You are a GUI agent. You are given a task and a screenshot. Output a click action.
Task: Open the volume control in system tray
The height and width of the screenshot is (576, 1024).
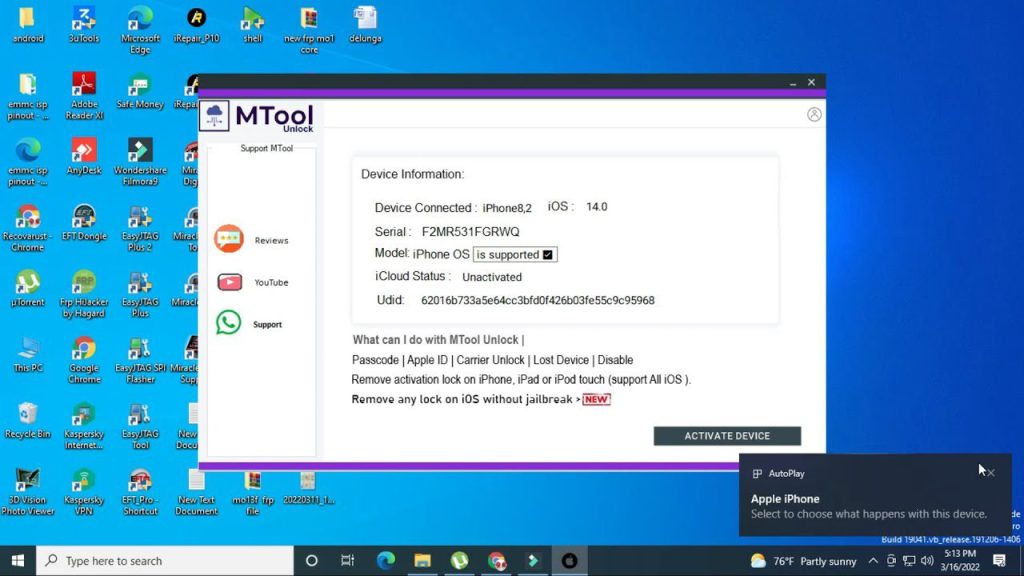(926, 561)
